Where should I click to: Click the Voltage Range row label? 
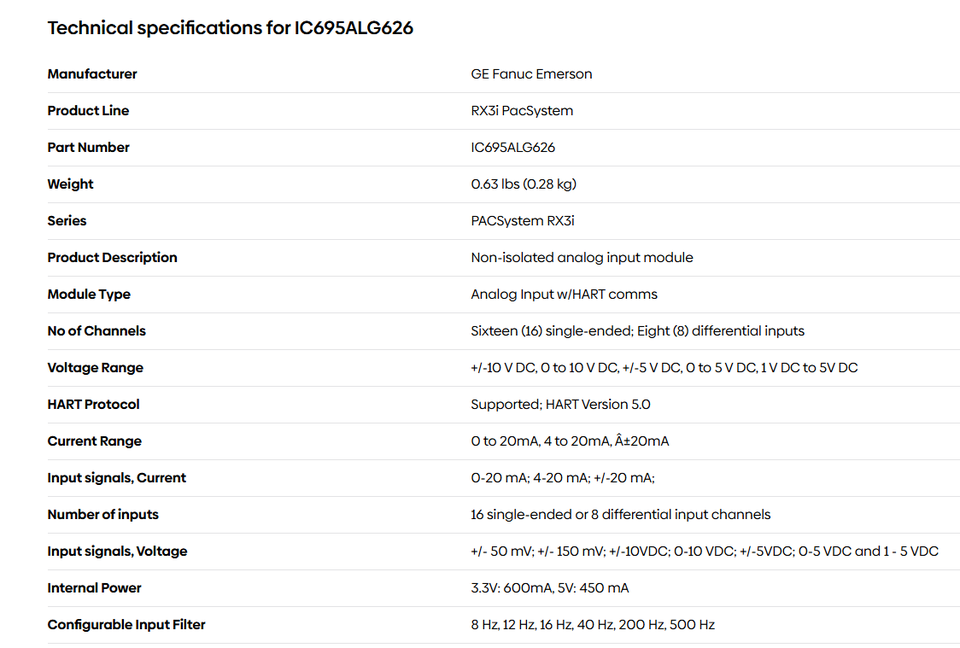tap(95, 368)
